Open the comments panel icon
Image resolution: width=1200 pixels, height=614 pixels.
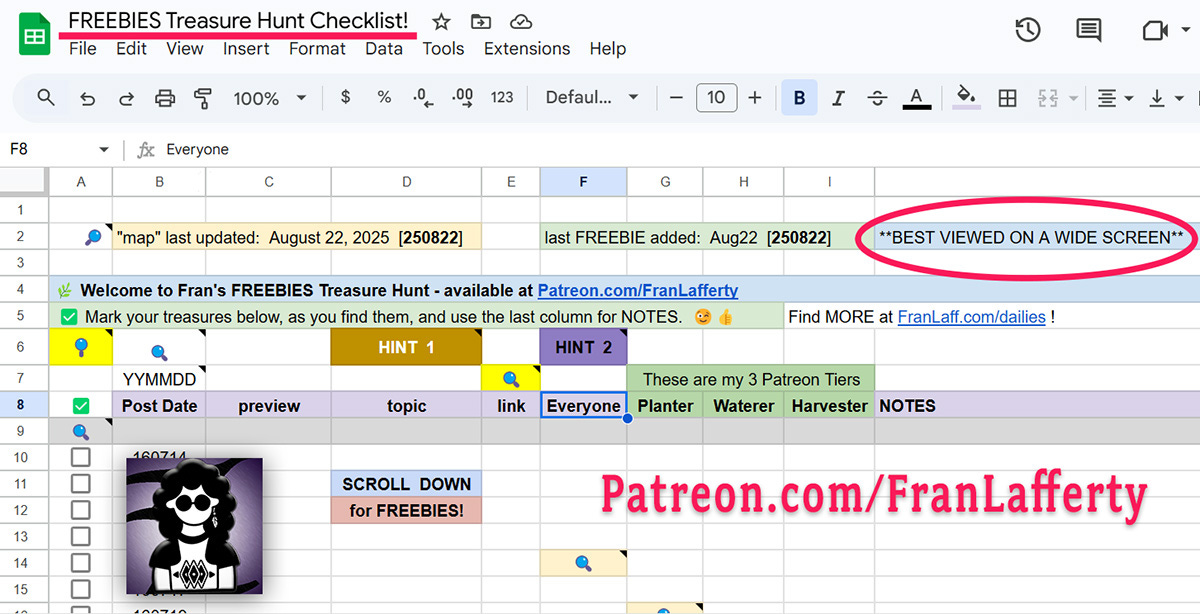click(1089, 30)
